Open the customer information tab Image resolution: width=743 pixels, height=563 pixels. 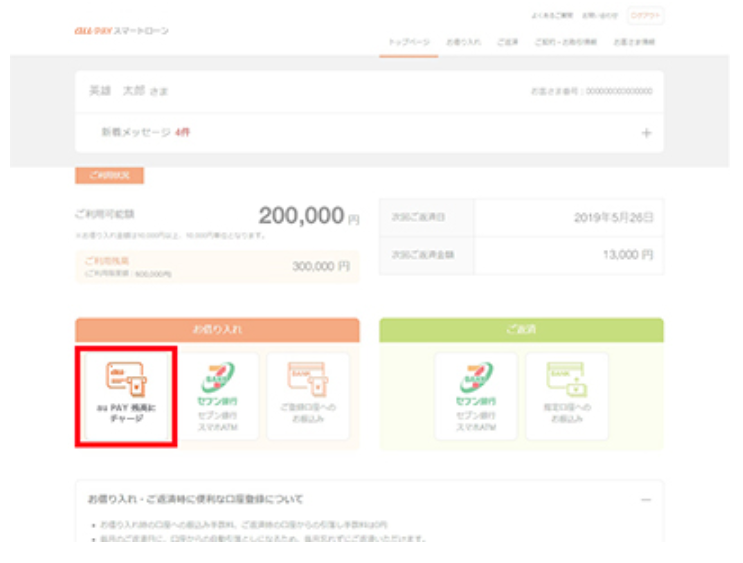(634, 42)
